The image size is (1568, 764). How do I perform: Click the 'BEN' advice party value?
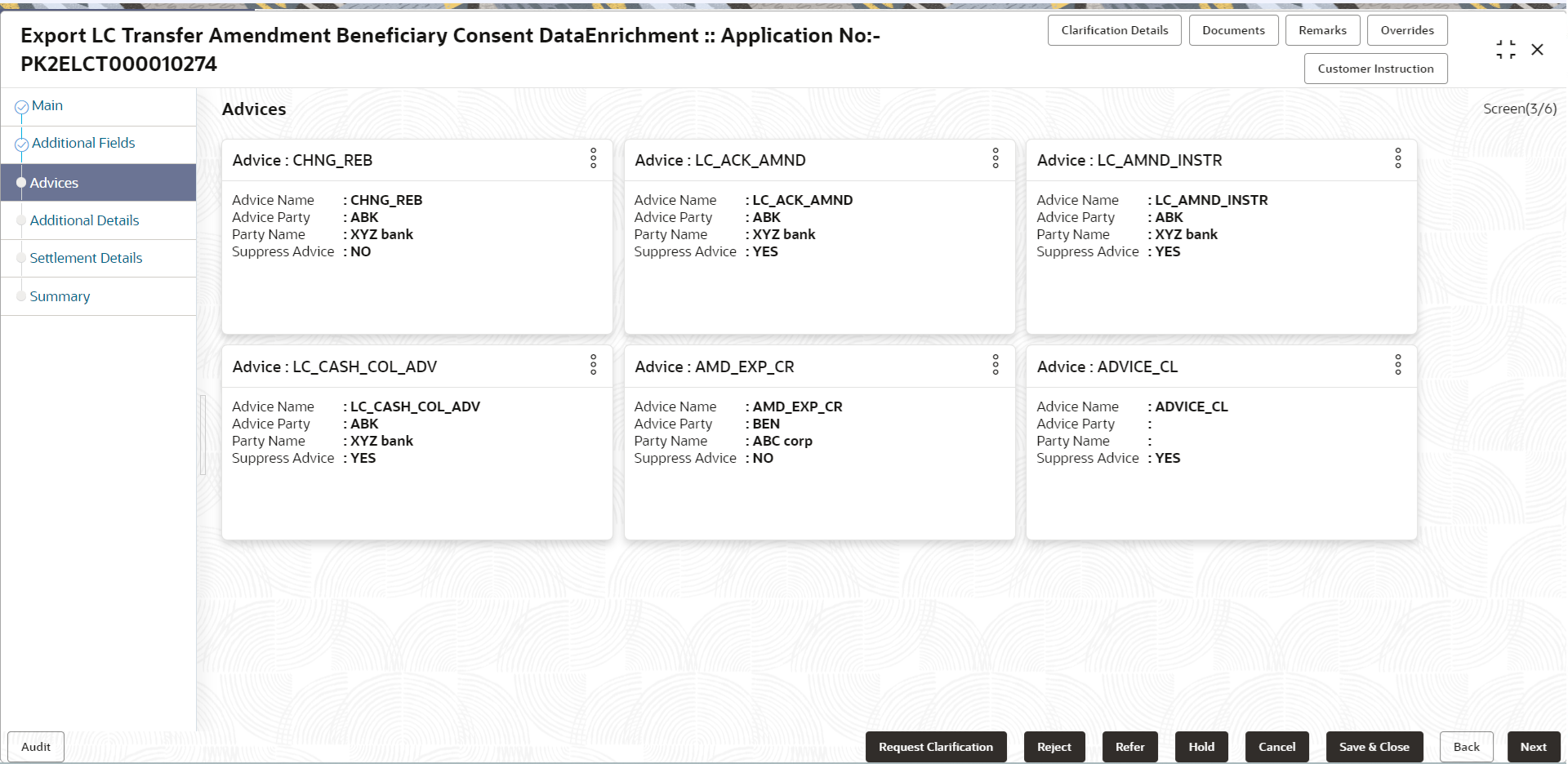pyautogui.click(x=766, y=424)
